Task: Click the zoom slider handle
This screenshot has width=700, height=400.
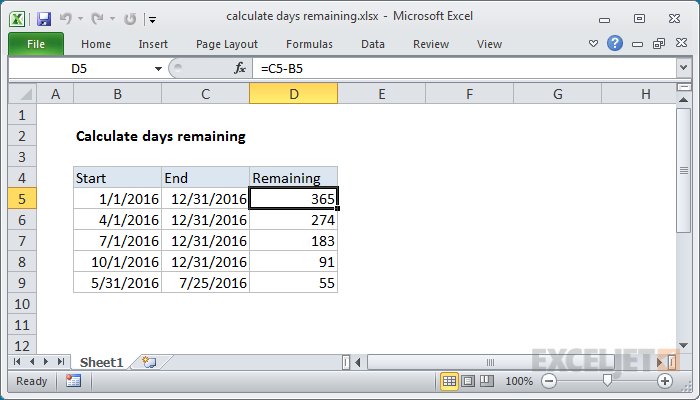Action: click(x=606, y=381)
